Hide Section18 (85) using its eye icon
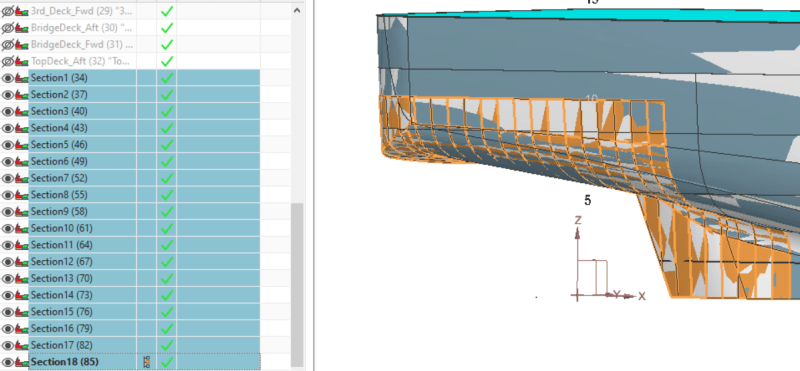 point(7,362)
